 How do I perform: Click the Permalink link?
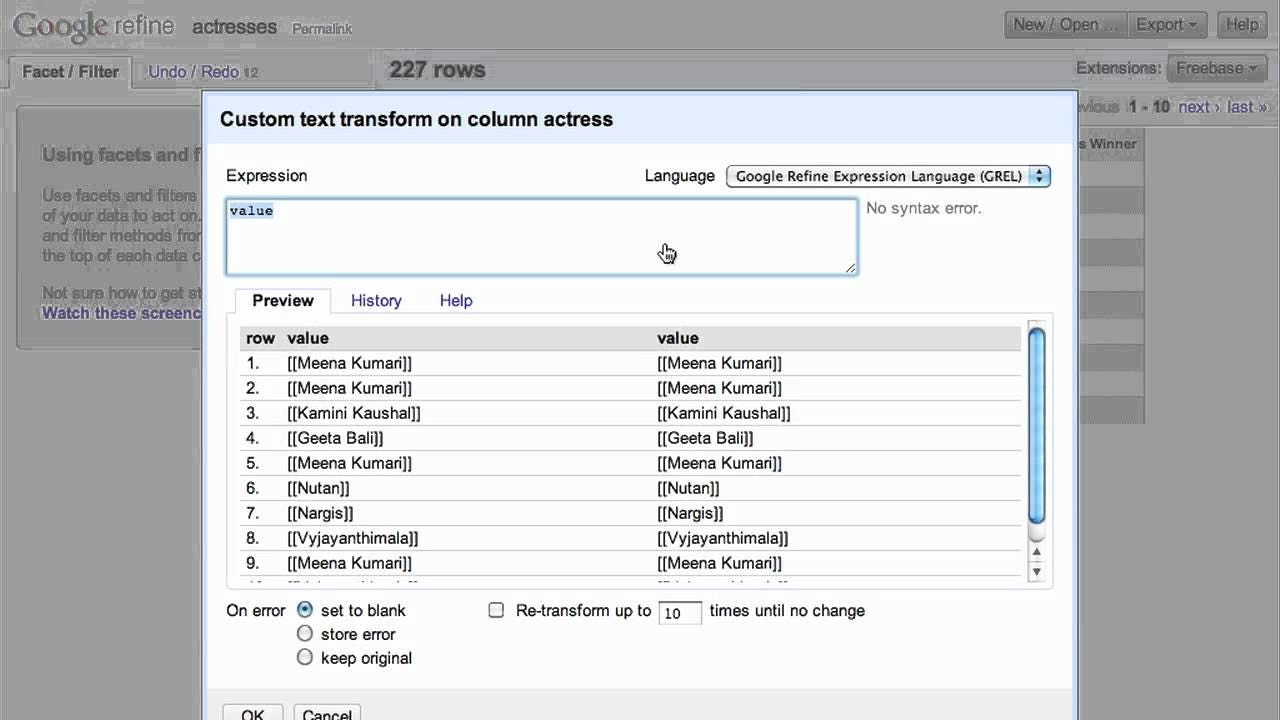point(321,29)
